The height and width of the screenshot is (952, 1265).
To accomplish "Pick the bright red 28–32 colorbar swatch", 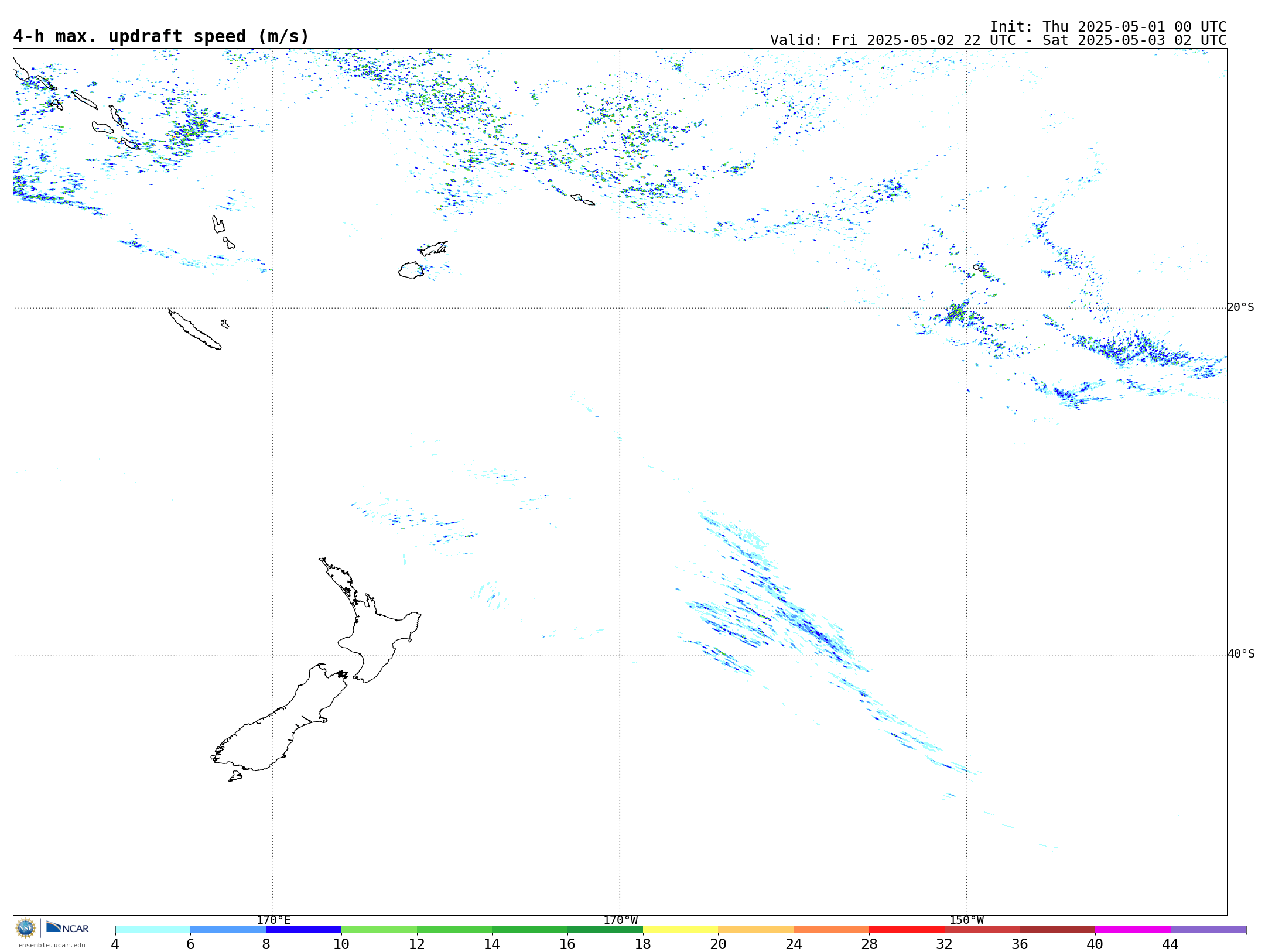I will [907, 930].
